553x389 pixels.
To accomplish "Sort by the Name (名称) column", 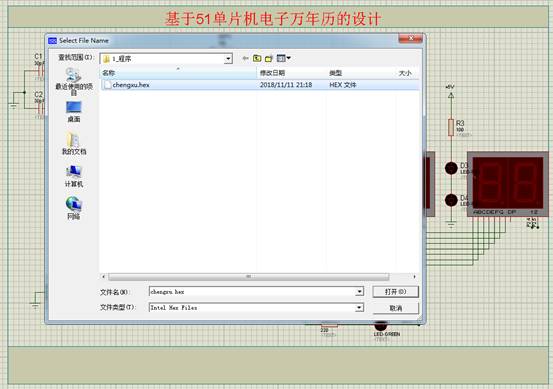I will (x=178, y=73).
